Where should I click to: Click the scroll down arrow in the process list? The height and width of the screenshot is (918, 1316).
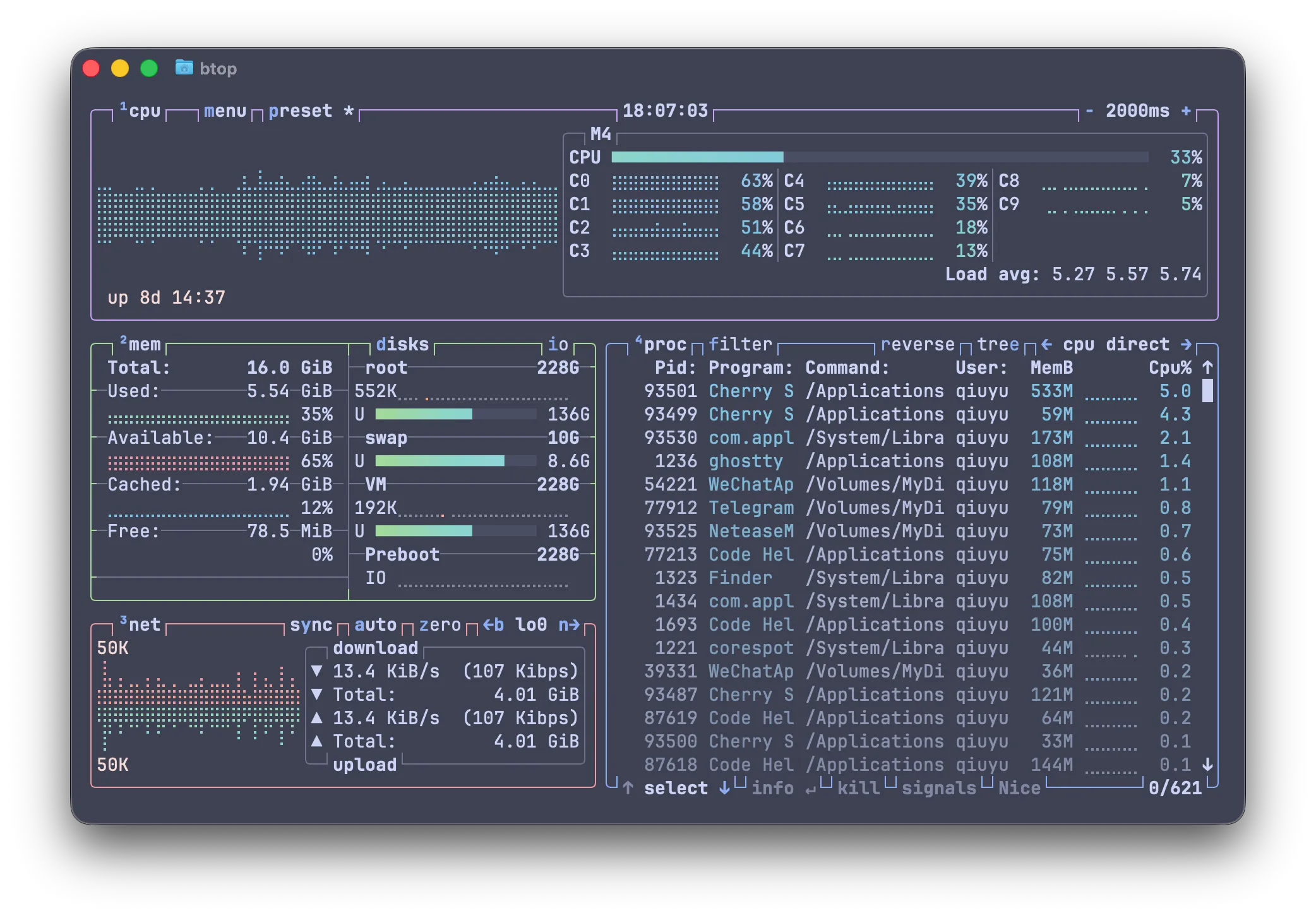click(1207, 765)
